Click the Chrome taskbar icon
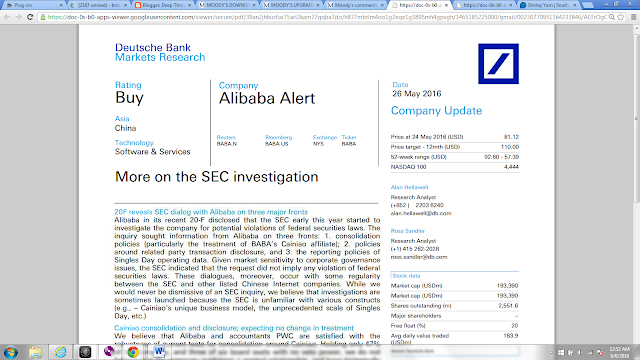Screen dimensions: 640x360 tap(133, 352)
